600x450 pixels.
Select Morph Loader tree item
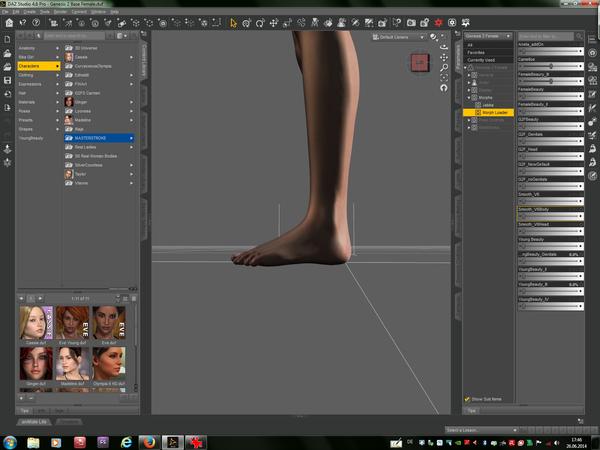[x=495, y=112]
